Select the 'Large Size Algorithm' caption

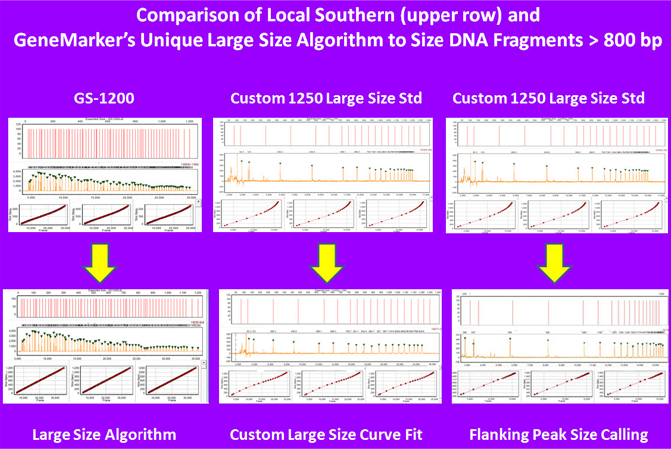coord(104,435)
